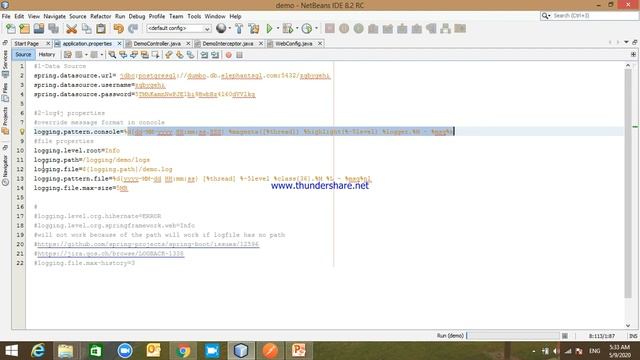Click the Redo toolbar icon
Image resolution: width=640 pixels, height=360 pixels.
[x=133, y=28]
